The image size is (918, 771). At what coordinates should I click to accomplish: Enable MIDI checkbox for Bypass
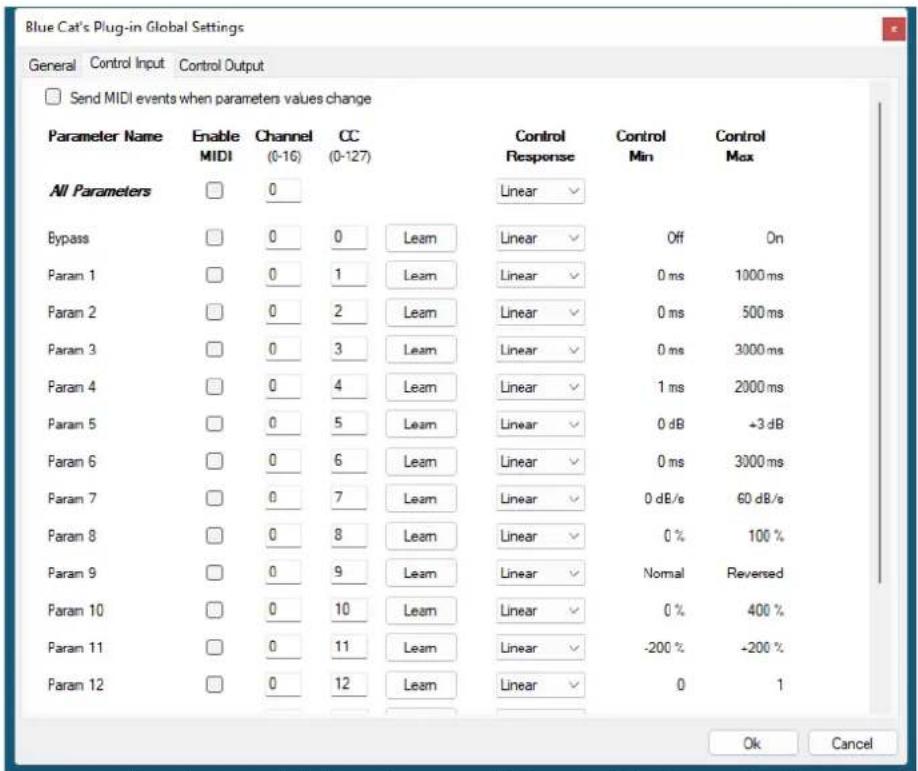(x=214, y=237)
